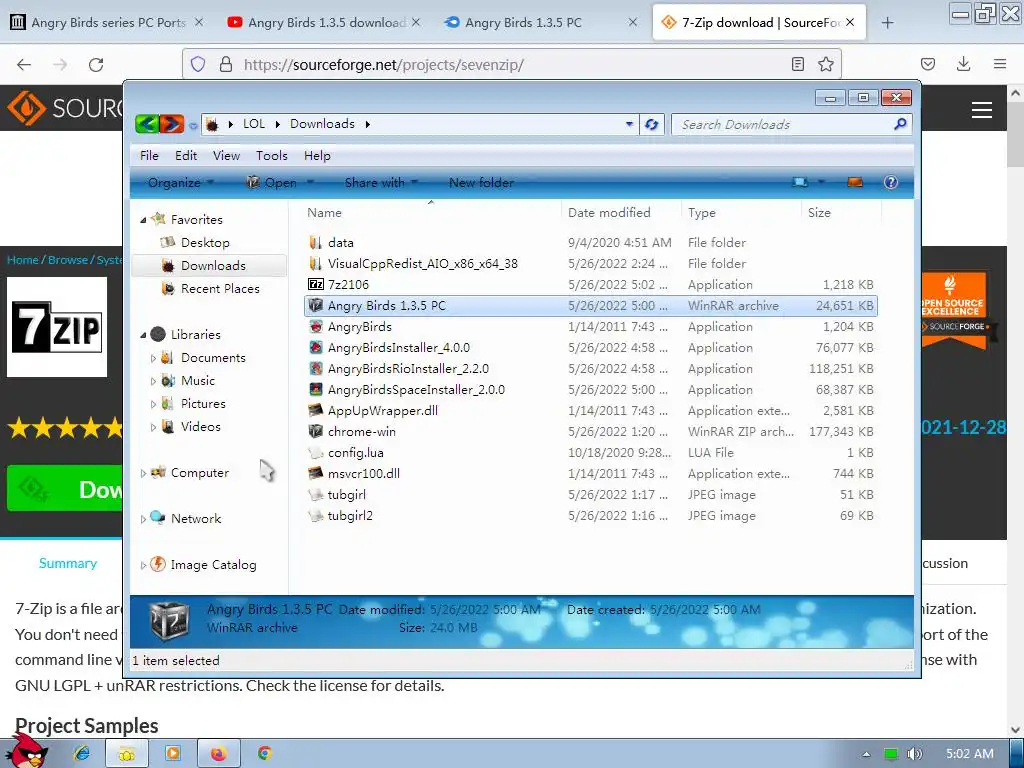The width and height of the screenshot is (1024, 768).
Task: Open the File menu
Action: click(x=149, y=155)
